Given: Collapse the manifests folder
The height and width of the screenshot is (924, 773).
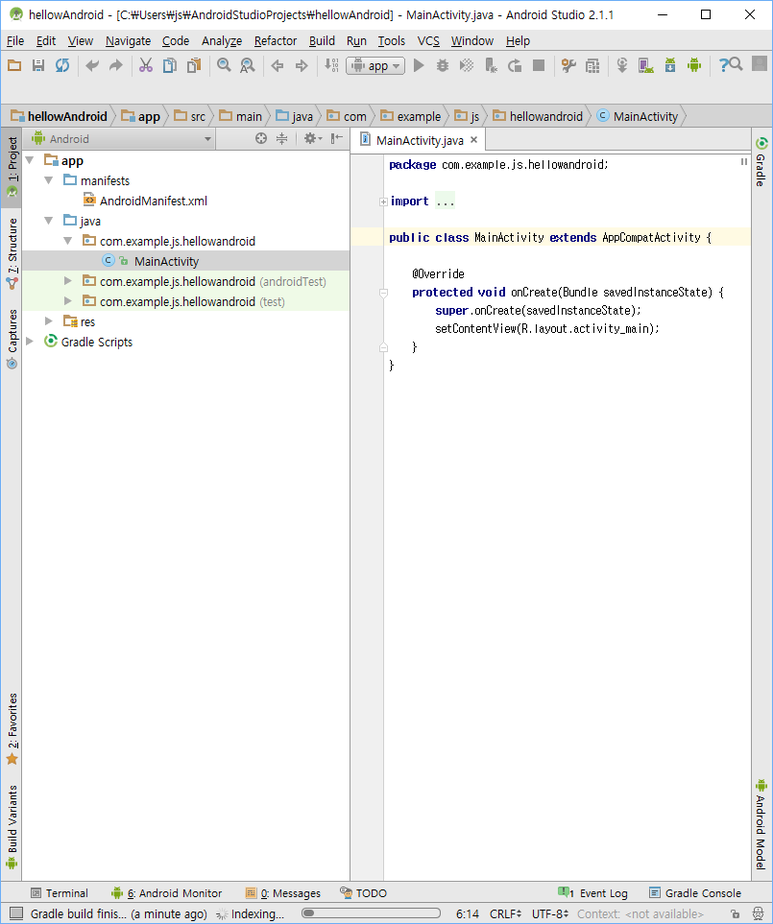Looking at the screenshot, I should point(49,181).
